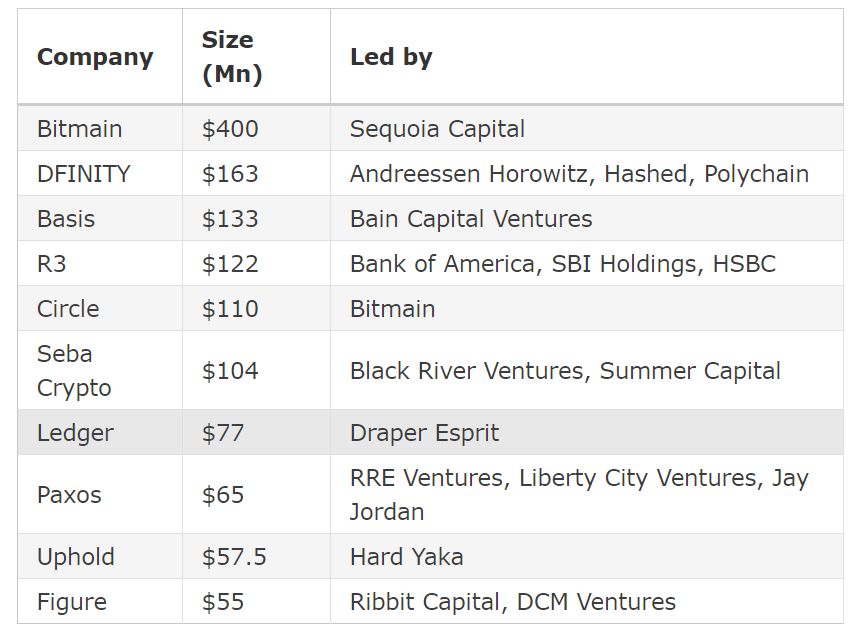Screen dimensions: 859x643
Task: Click the R3 company cell
Action: click(x=52, y=264)
